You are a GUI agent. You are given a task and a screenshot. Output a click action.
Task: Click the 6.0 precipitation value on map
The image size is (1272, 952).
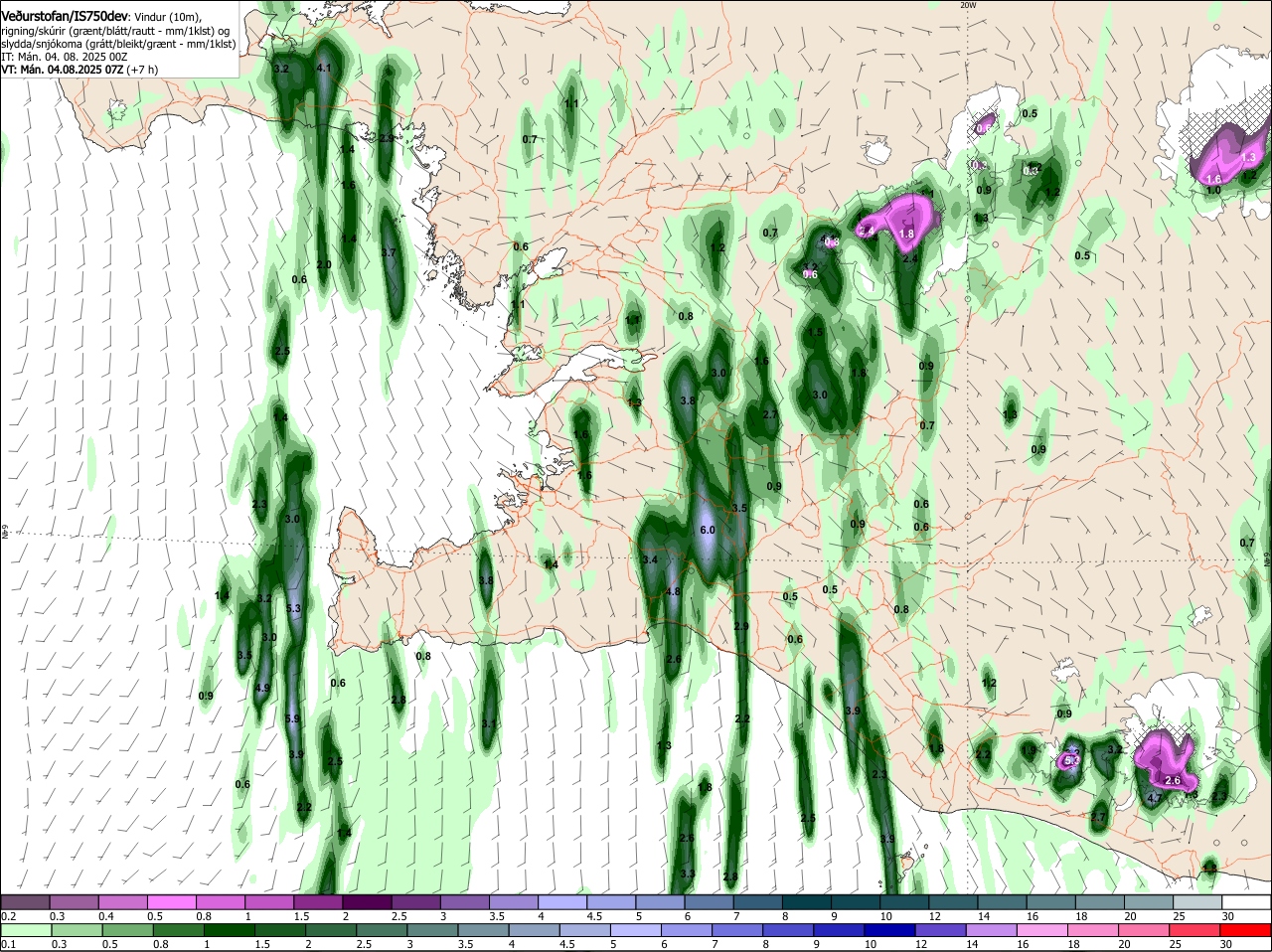click(708, 531)
